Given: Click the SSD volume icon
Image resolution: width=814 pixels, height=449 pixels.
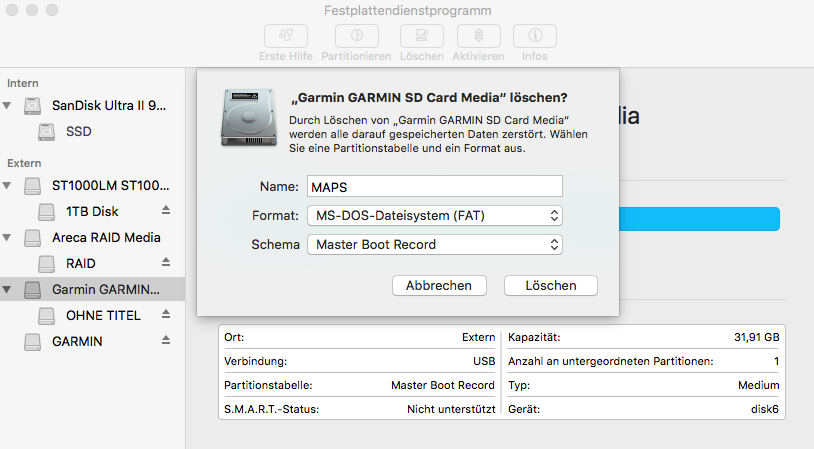Looking at the screenshot, I should tap(46, 132).
